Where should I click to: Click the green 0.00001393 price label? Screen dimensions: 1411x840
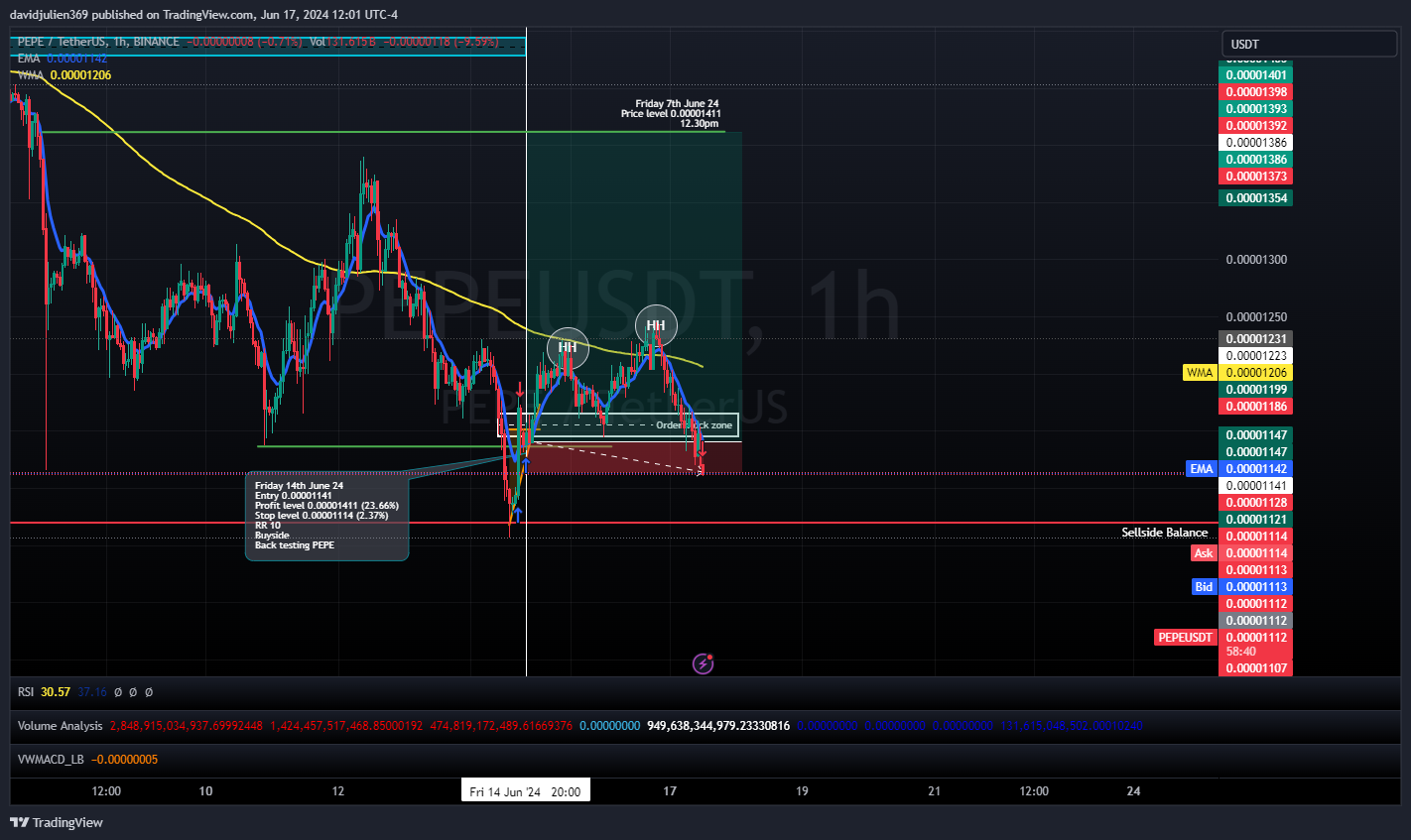tap(1255, 109)
